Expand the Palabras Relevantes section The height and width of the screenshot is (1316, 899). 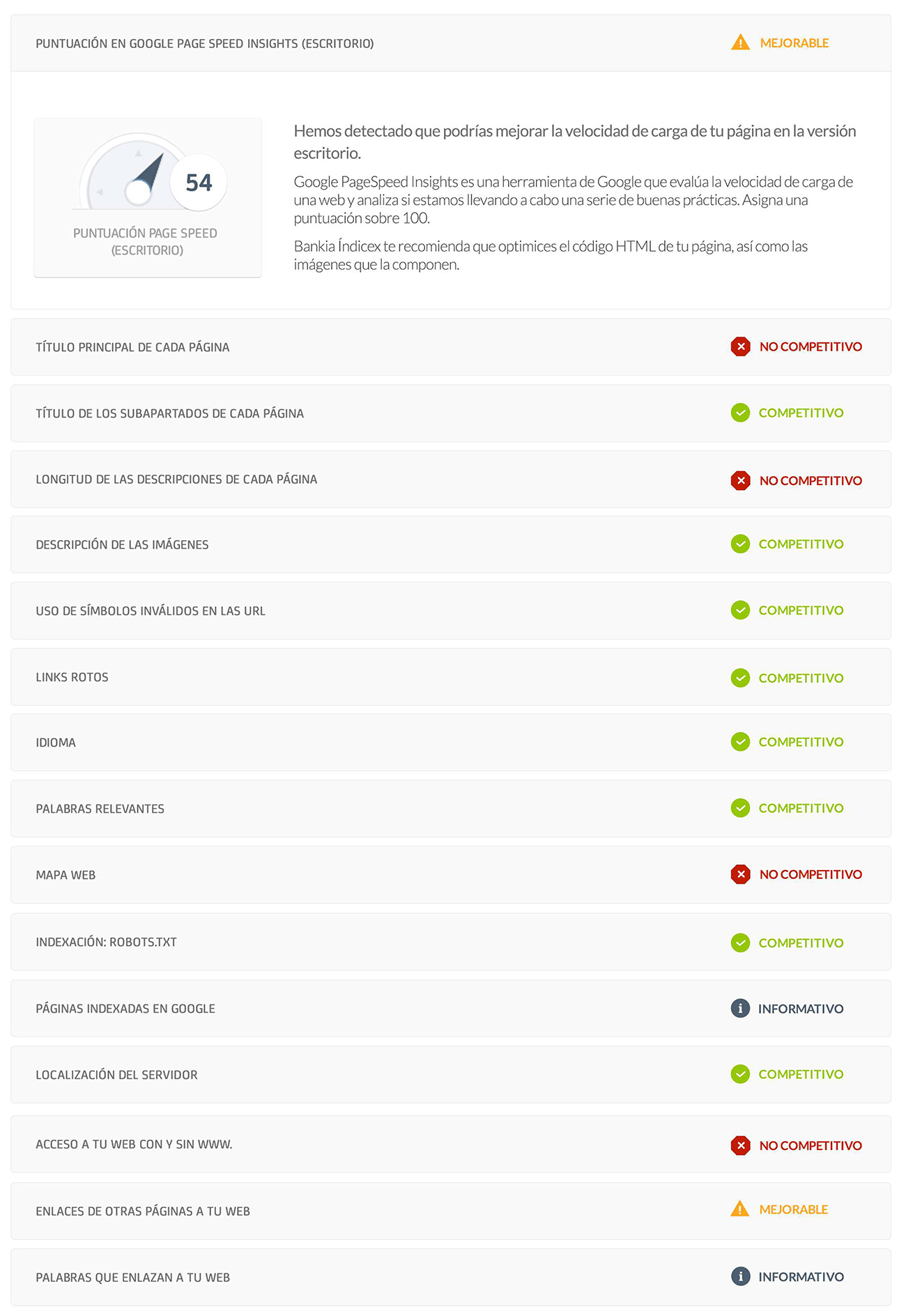tap(100, 809)
